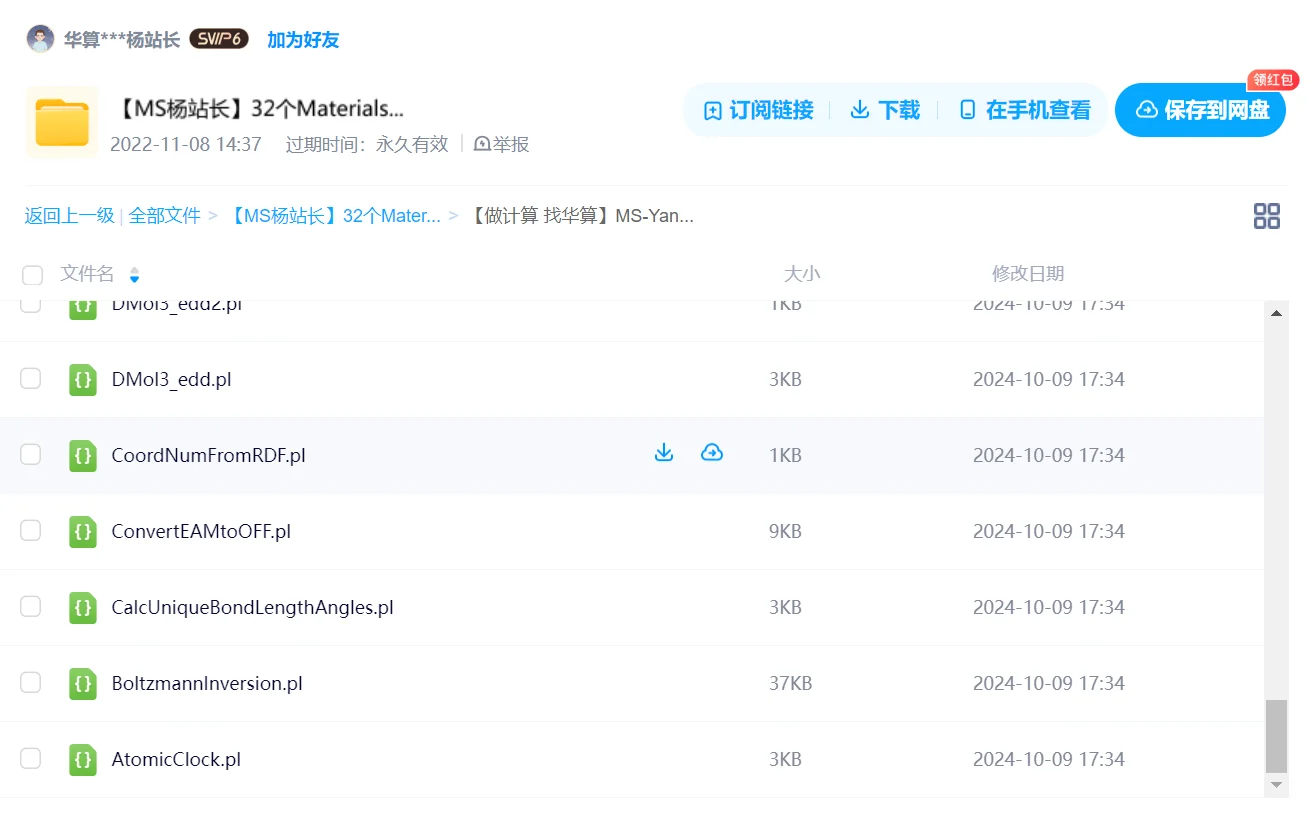Click the 保存到网盘 button
1312x817 pixels.
(1200, 110)
